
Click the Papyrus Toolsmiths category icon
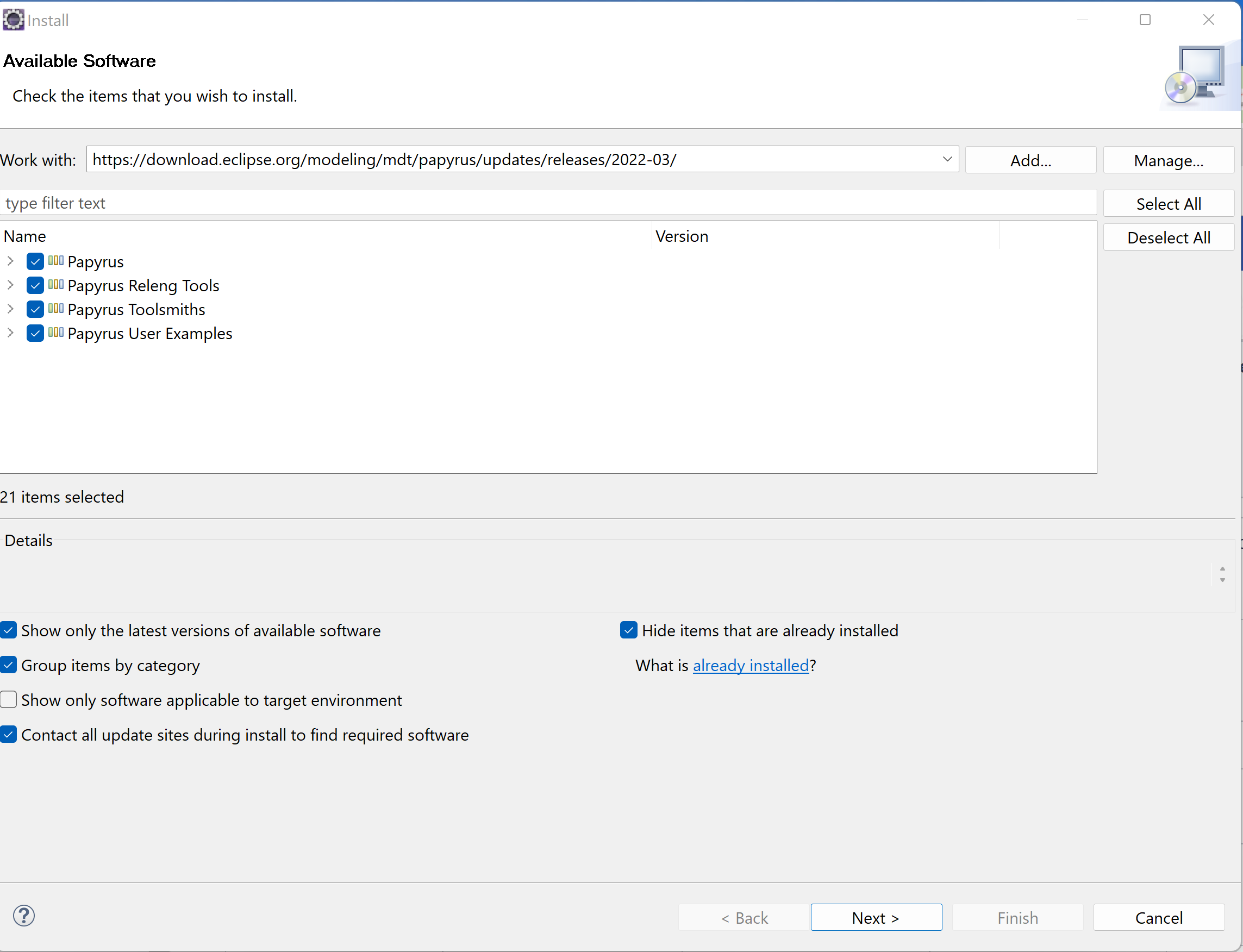tap(56, 309)
